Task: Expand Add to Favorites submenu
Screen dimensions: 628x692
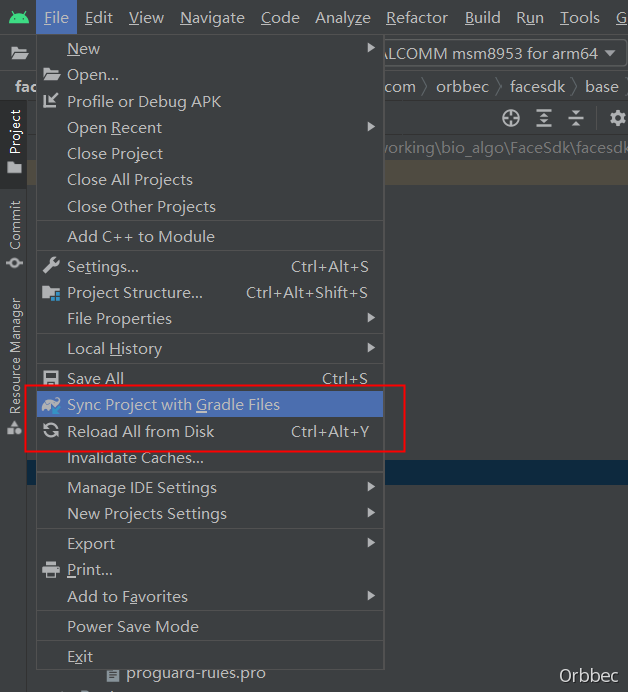Action: [x=371, y=596]
